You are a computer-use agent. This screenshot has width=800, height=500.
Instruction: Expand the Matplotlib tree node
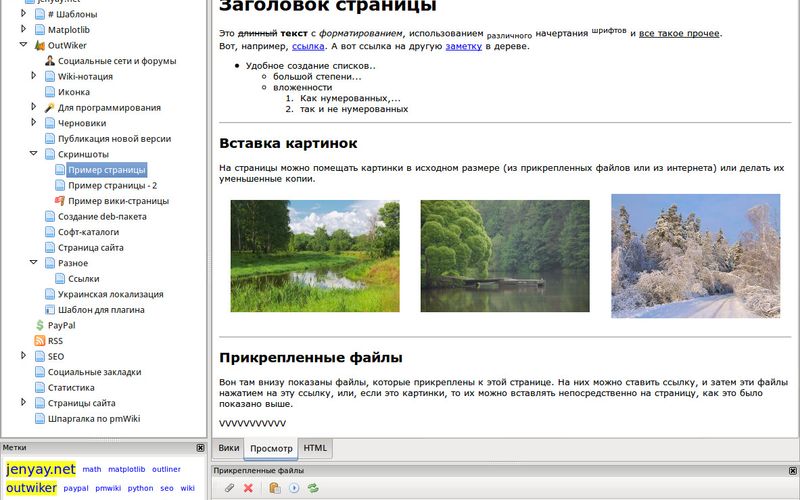[x=24, y=30]
